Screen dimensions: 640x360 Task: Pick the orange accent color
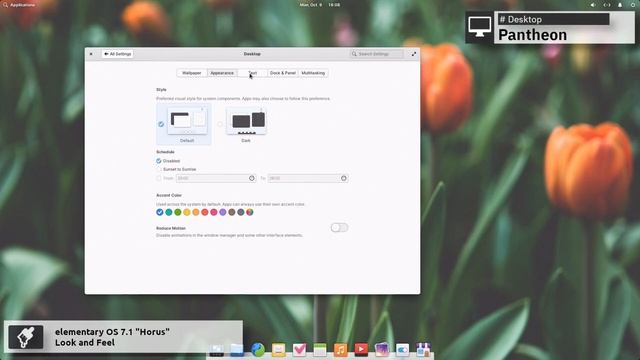[196, 212]
